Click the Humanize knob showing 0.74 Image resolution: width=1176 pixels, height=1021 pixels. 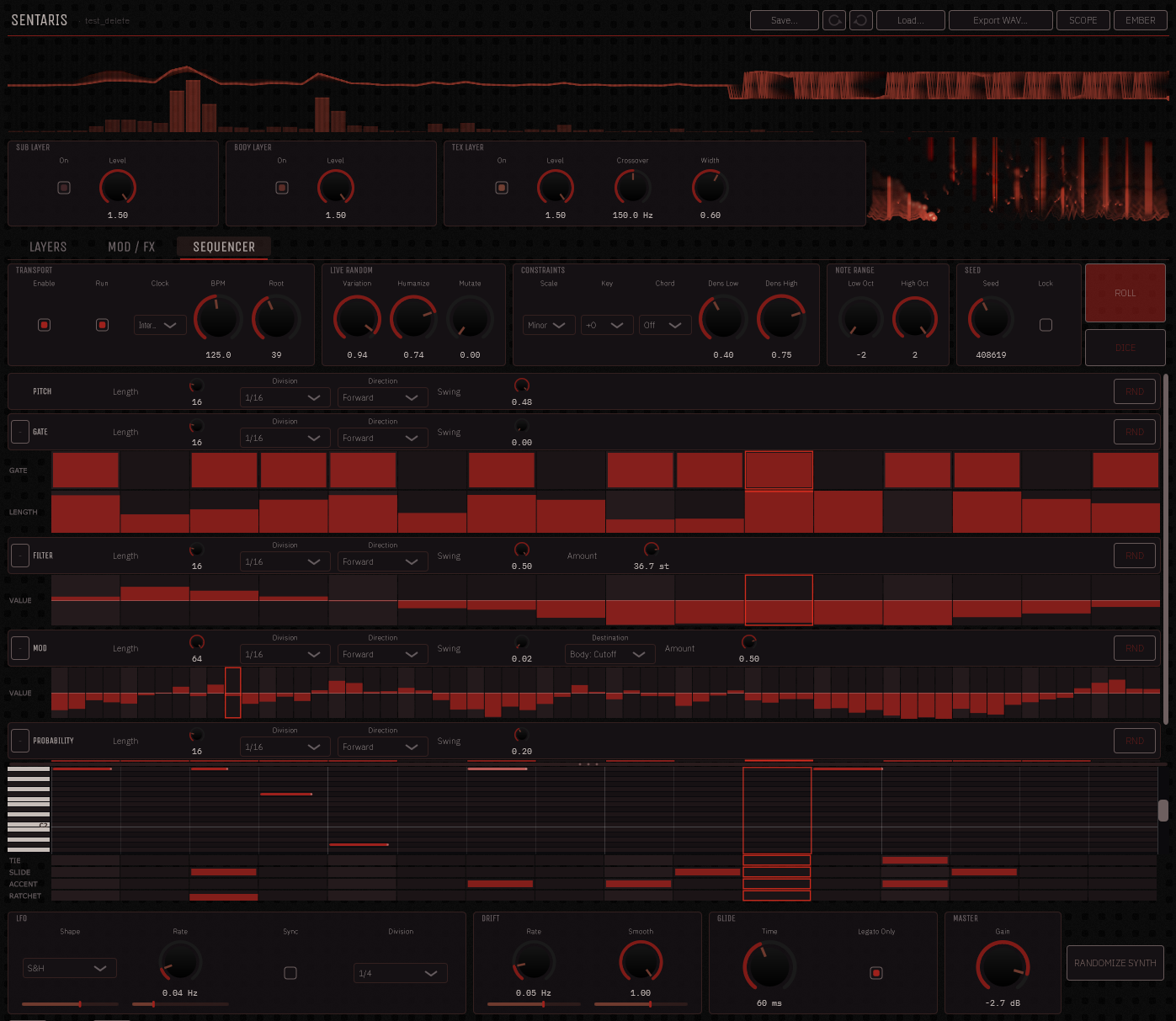(413, 318)
